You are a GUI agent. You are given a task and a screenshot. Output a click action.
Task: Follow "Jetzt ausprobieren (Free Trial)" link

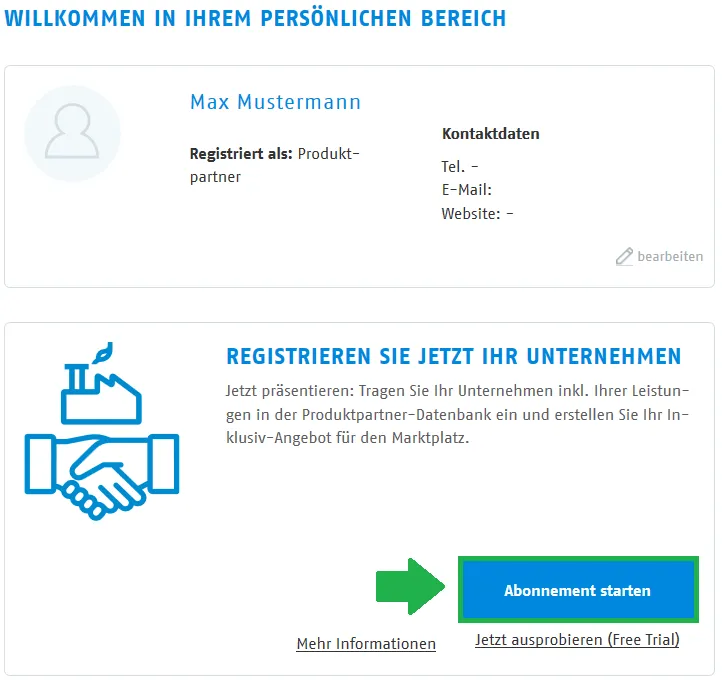pos(576,639)
